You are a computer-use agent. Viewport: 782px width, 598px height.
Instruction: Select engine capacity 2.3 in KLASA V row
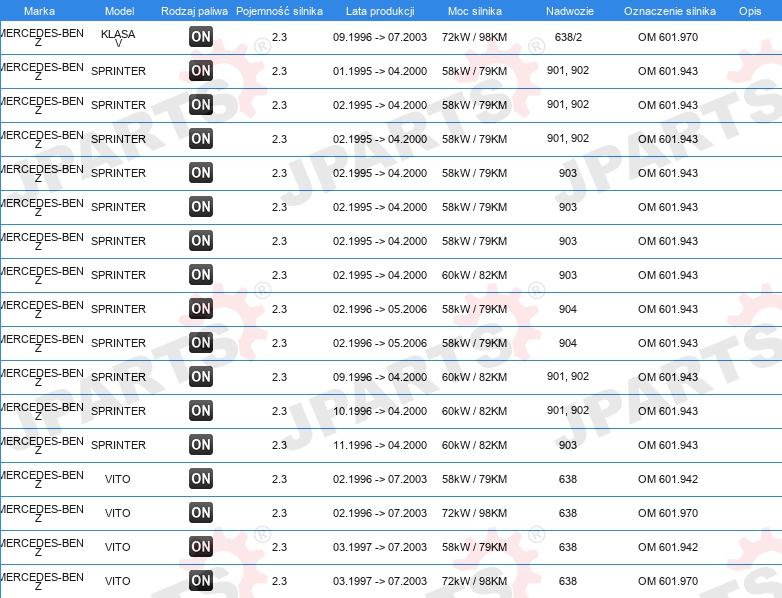point(279,37)
